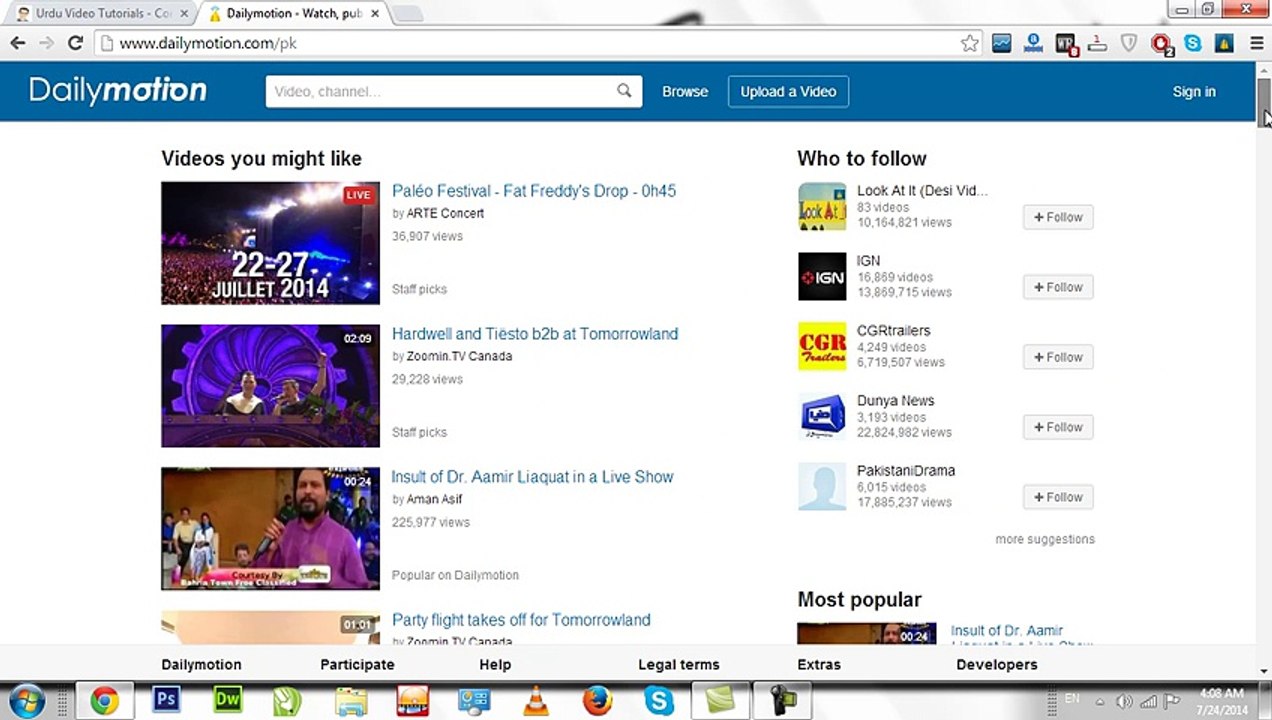
Task: Open the Dunya News channel avatar
Action: point(822,417)
